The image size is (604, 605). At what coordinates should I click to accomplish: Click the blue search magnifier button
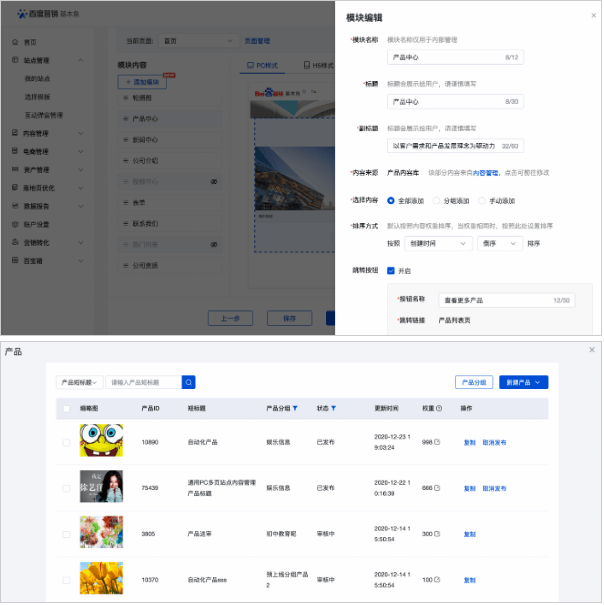[x=189, y=382]
